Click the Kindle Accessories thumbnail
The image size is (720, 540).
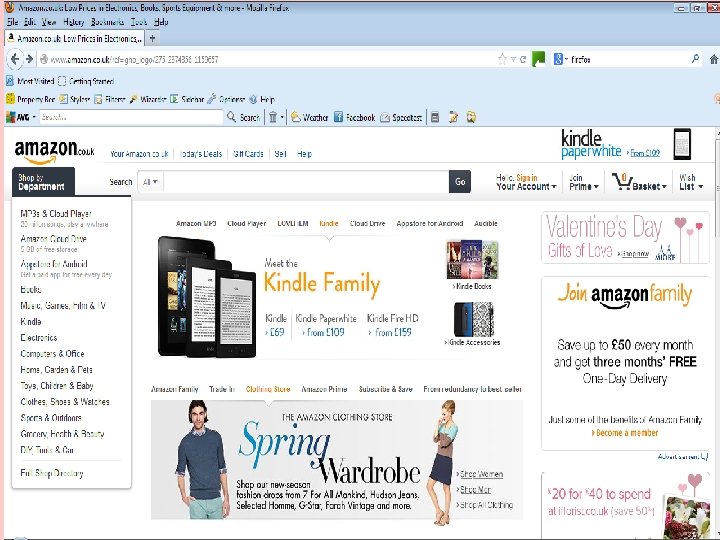pyautogui.click(x=473, y=320)
